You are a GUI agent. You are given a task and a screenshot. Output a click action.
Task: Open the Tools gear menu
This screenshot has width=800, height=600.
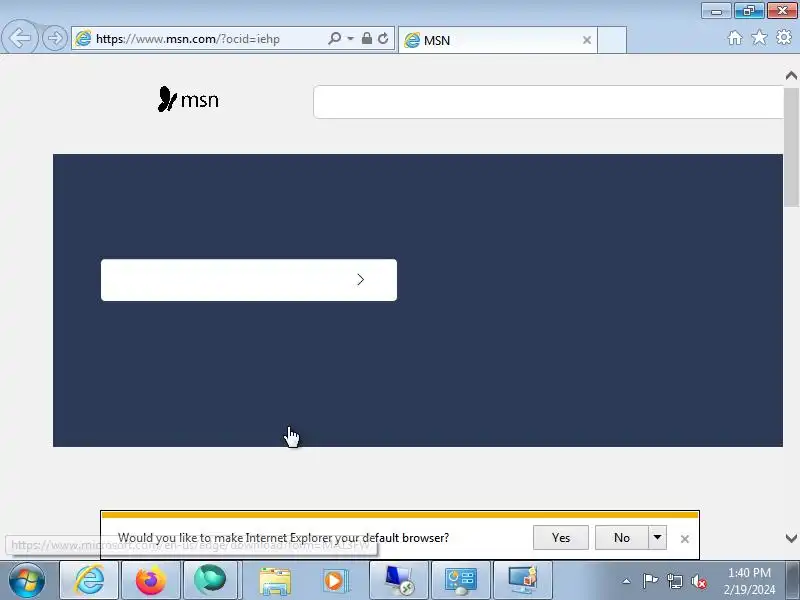tap(784, 37)
